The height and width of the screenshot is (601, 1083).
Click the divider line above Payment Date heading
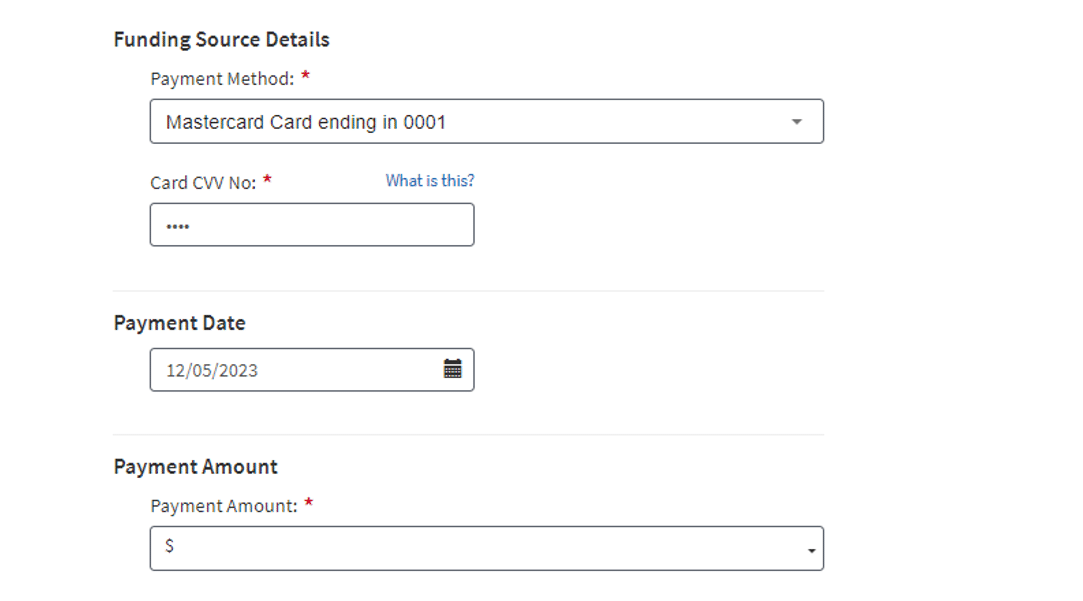coord(468,291)
